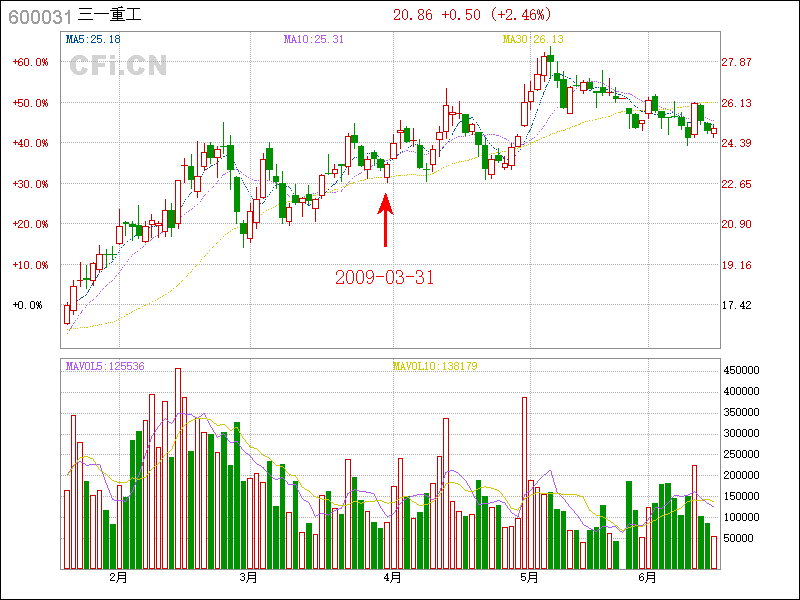
Task: Select the 2009-03-31 date annotation
Action: [x=385, y=277]
